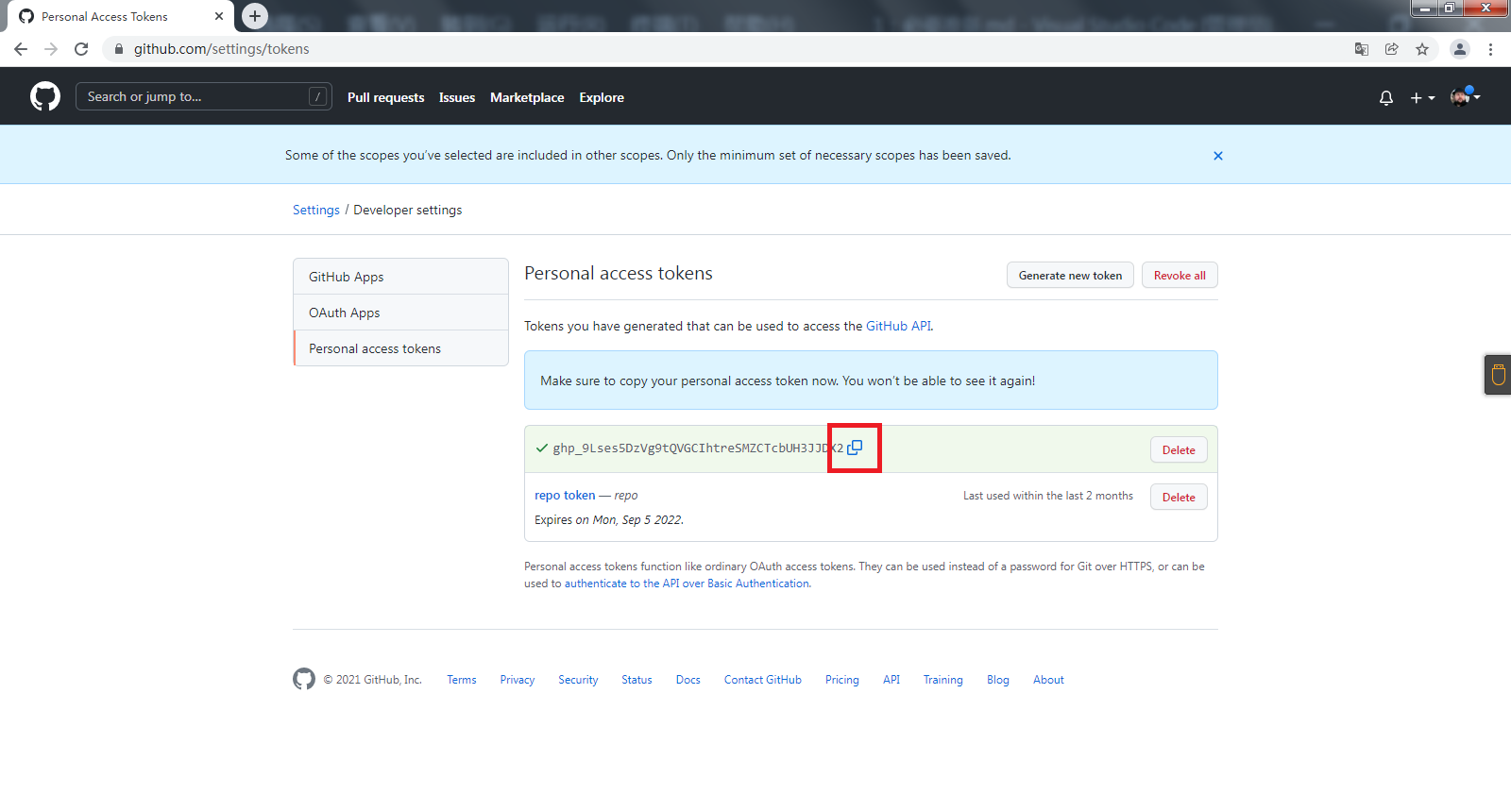Open the Security footer link
Viewport: 1511px width, 812px height.
point(578,680)
